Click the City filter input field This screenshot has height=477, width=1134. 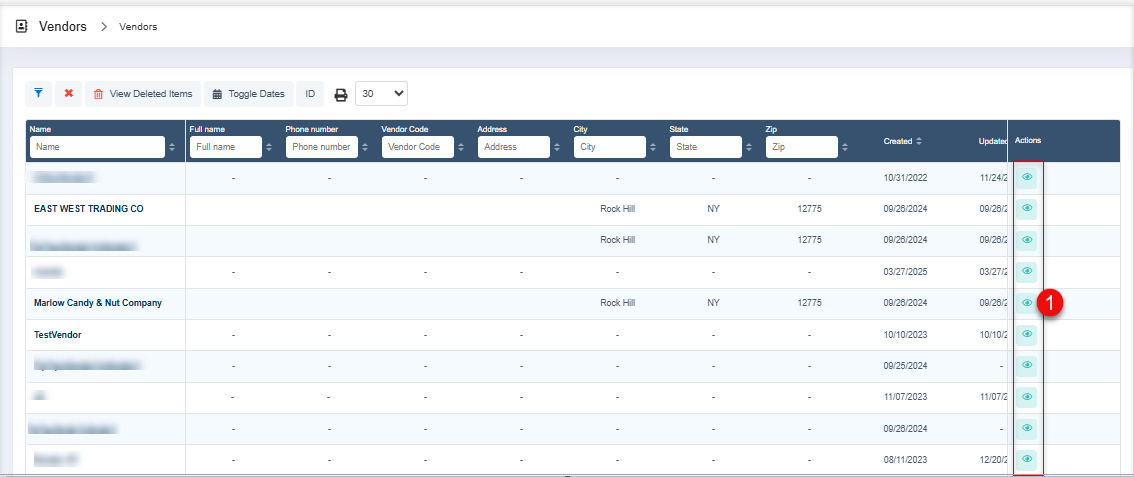(609, 147)
